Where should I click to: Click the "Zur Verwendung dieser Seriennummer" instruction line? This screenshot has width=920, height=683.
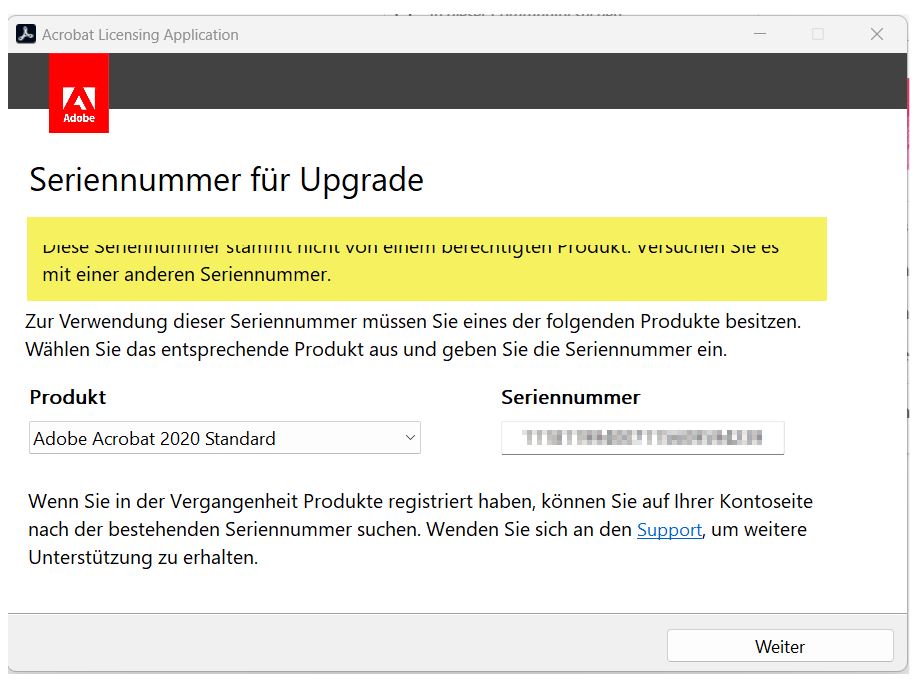[x=415, y=322]
